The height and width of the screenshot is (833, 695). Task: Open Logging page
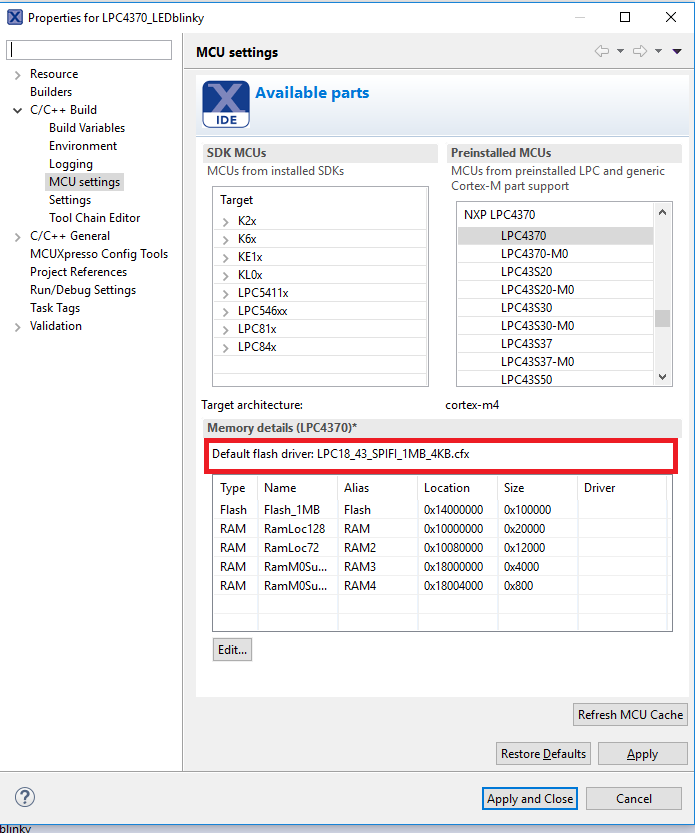pyautogui.click(x=71, y=164)
